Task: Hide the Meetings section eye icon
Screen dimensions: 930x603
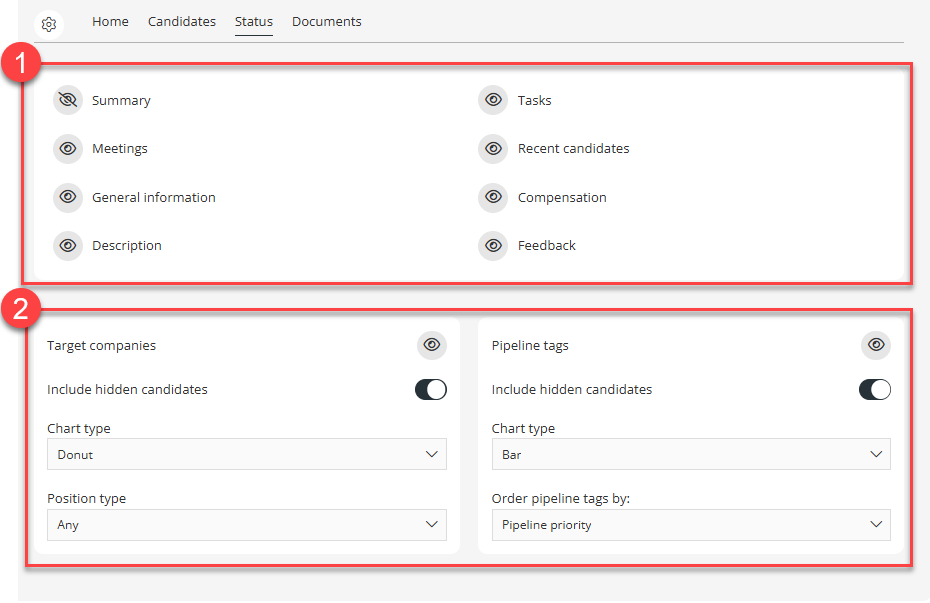Action: pyautogui.click(x=68, y=148)
